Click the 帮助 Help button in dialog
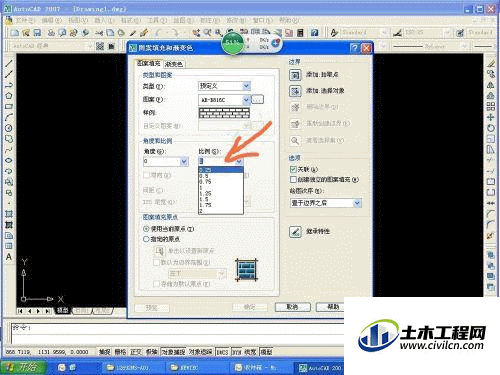Image resolution: width=500 pixels, height=375 pixels. (330, 307)
